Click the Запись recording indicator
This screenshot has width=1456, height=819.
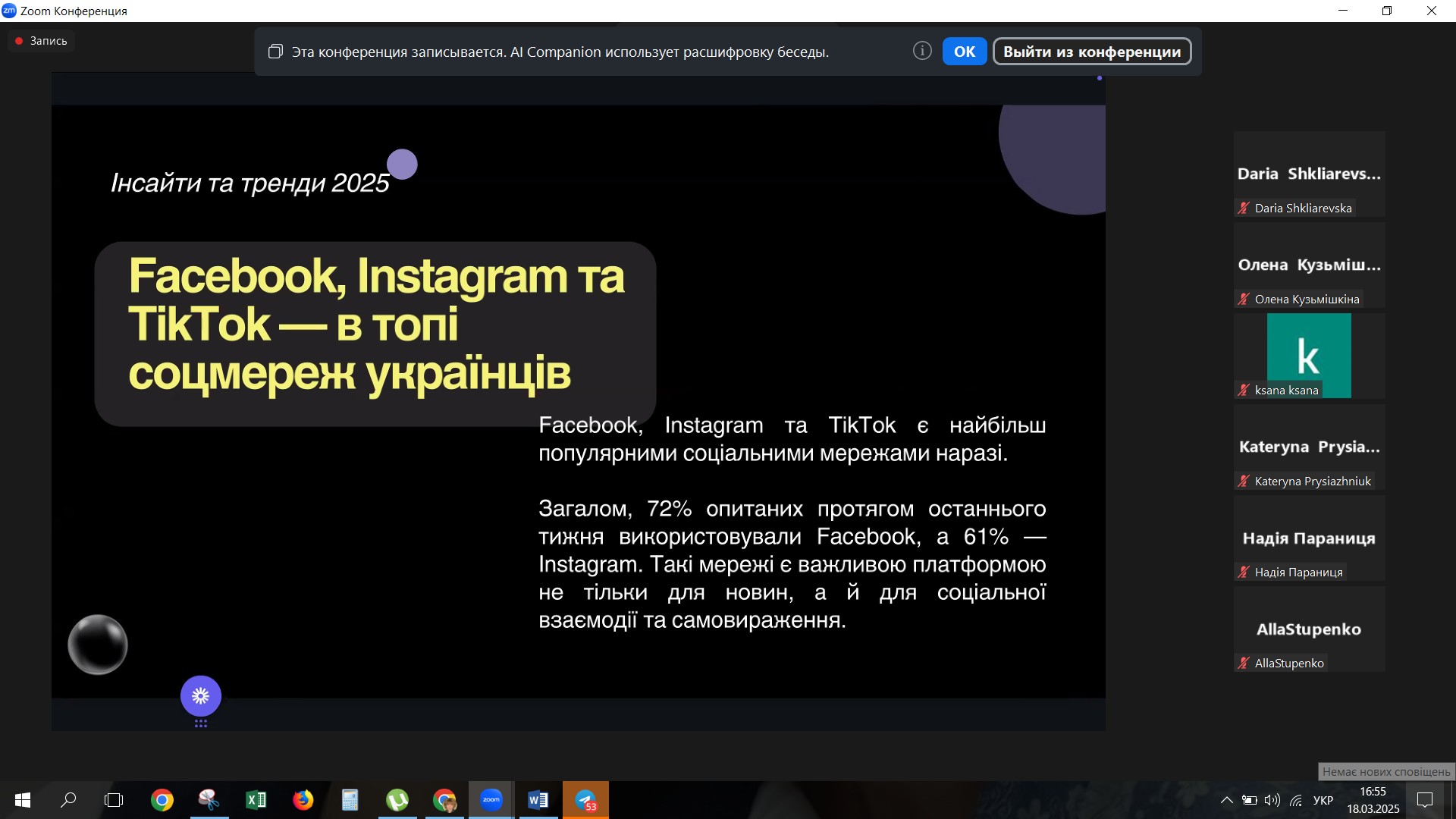tap(42, 41)
